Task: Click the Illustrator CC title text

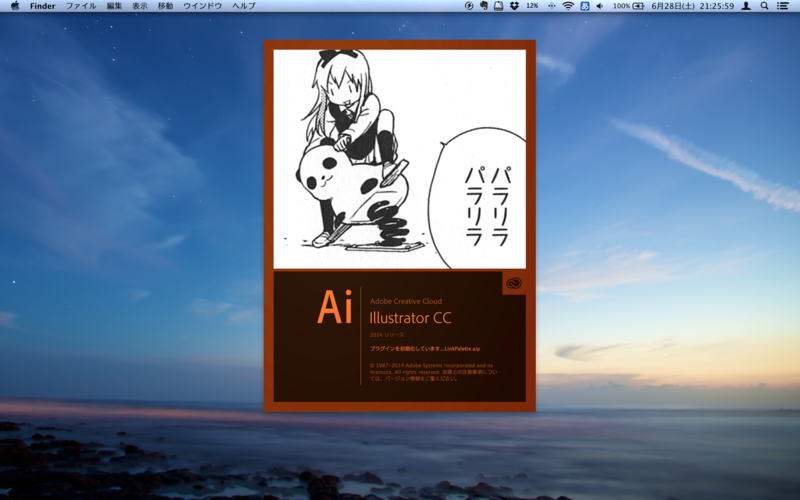Action: (410, 318)
